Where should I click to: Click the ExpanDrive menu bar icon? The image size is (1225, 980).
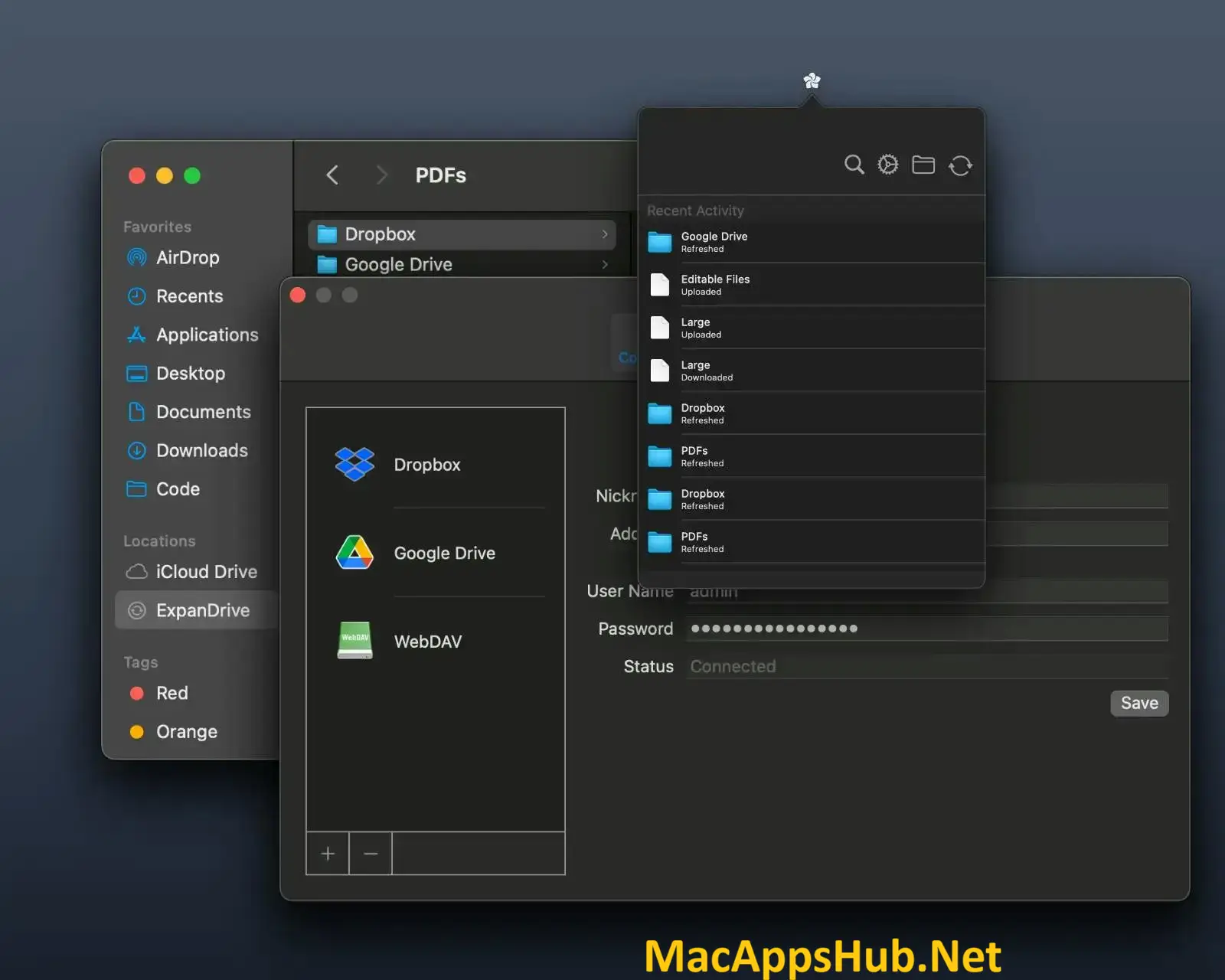pyautogui.click(x=812, y=80)
